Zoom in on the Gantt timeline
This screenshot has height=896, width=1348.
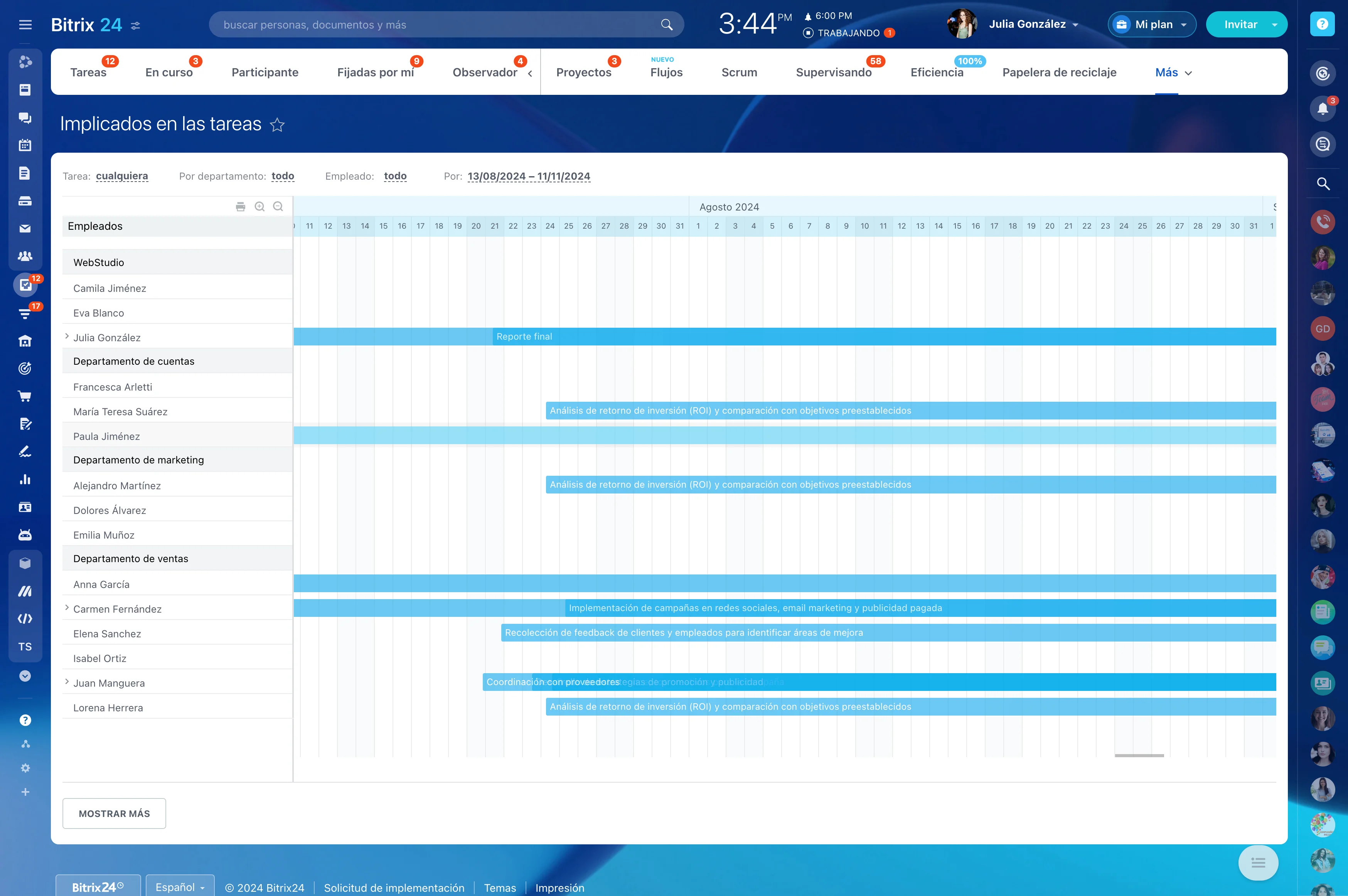pyautogui.click(x=259, y=206)
